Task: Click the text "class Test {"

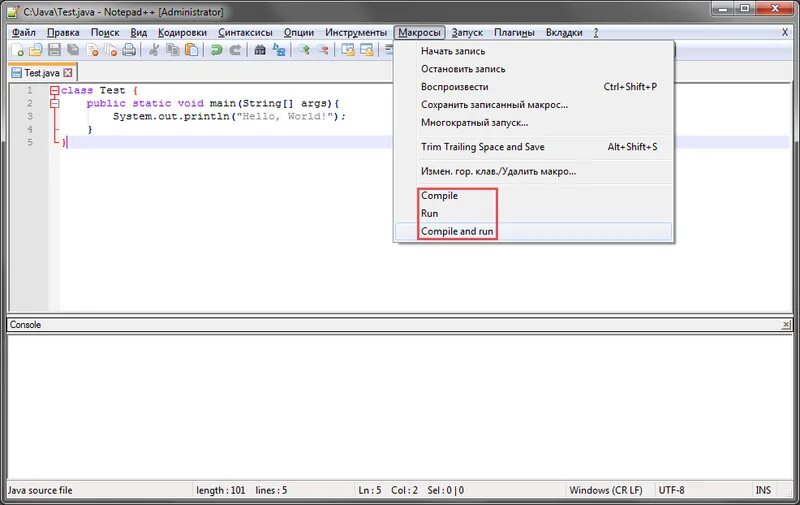Action: 99,91
